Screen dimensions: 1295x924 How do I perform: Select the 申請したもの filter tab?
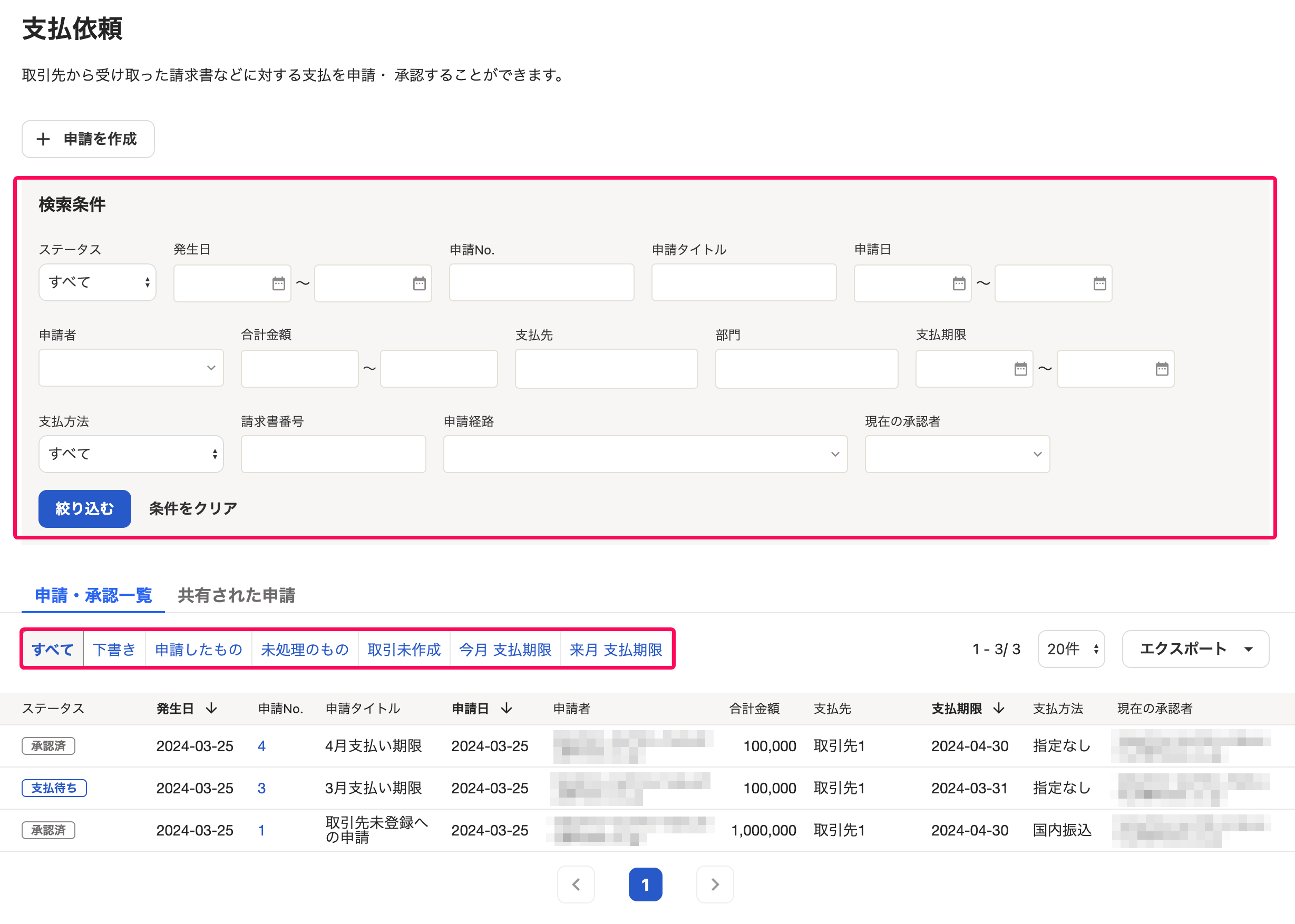coord(198,649)
